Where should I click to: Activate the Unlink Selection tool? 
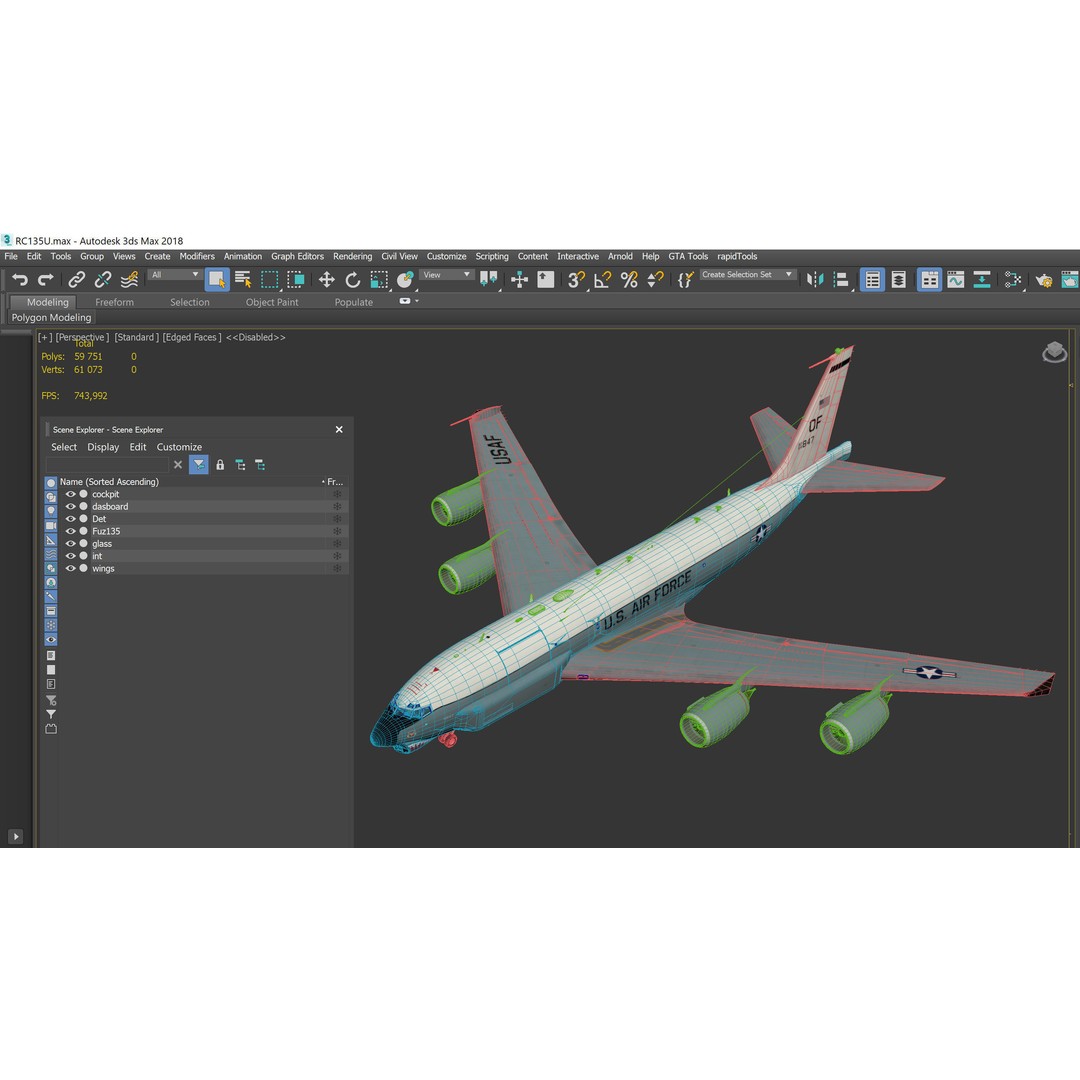[x=103, y=280]
